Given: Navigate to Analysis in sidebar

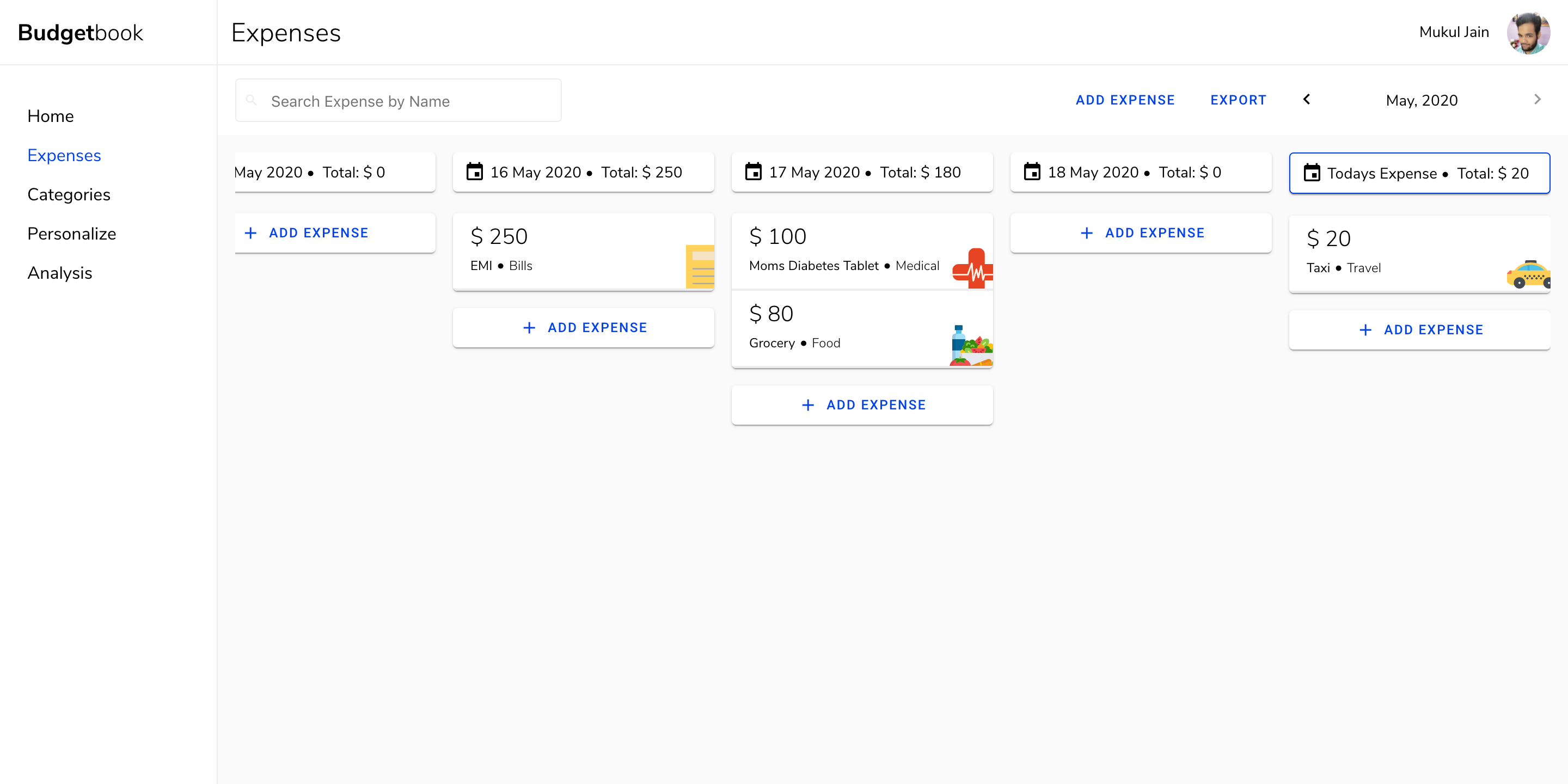Looking at the screenshot, I should pos(60,273).
